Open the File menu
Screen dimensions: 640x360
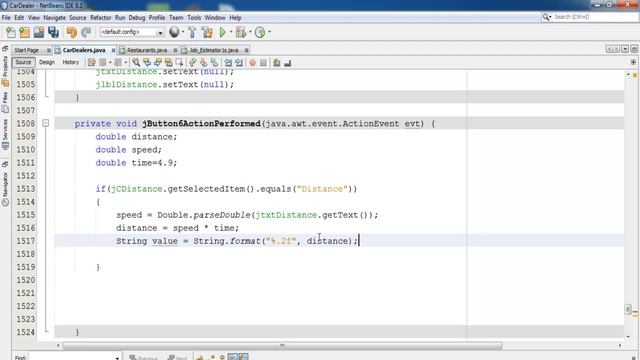click(6, 18)
